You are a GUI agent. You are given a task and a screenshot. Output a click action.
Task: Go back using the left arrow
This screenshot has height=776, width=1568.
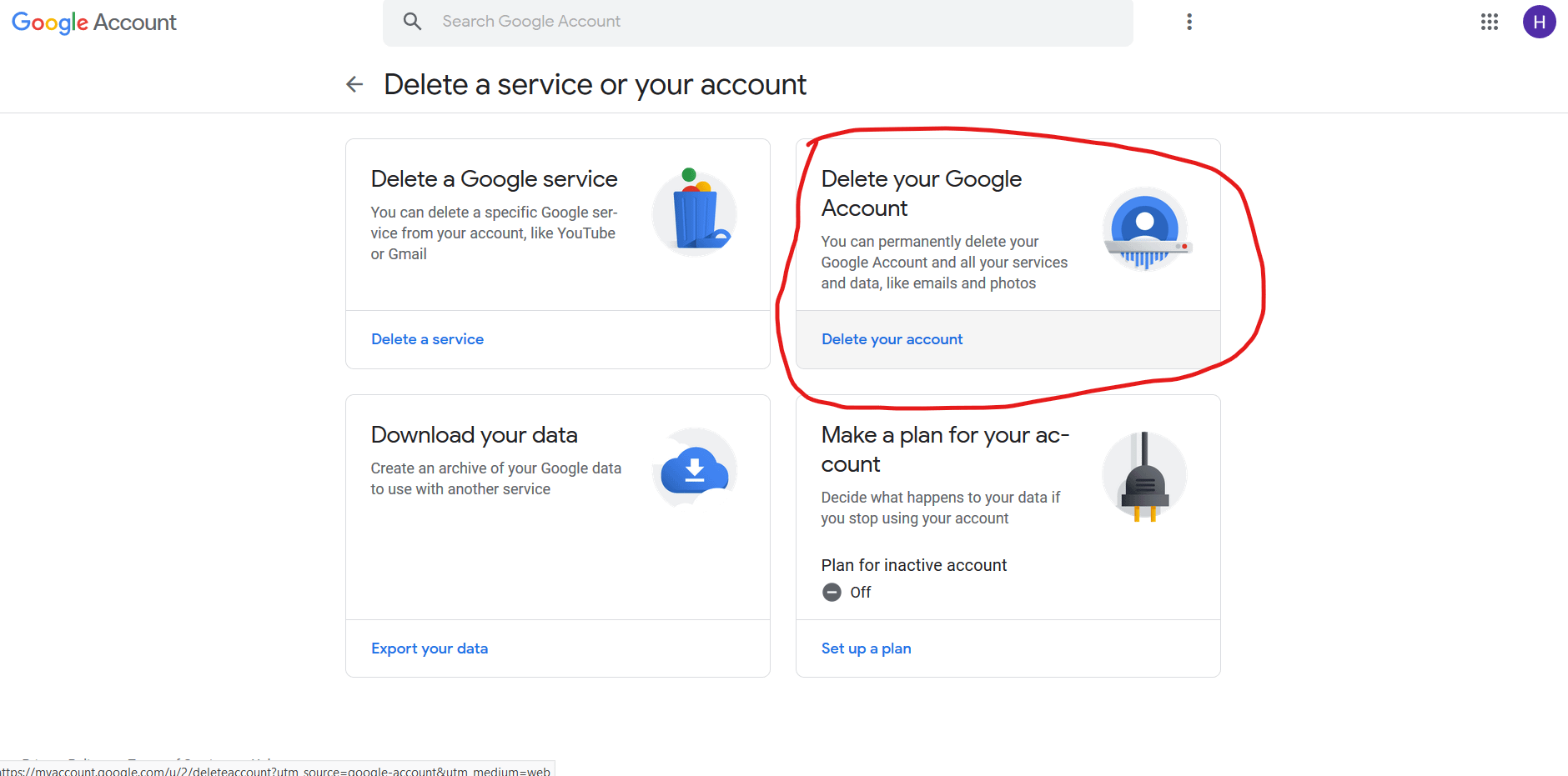354,84
